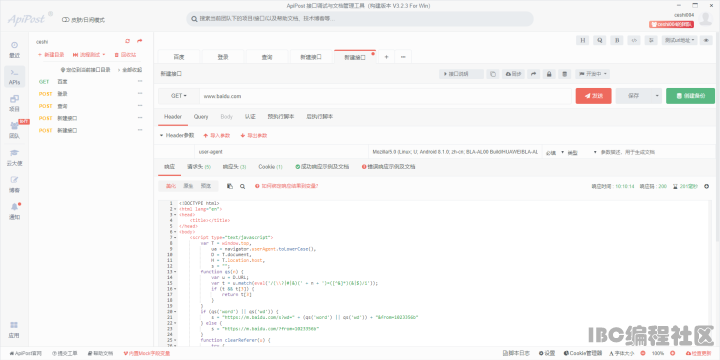Click the export parameters link
Screen dimensions: 720x360
[x=253, y=135]
